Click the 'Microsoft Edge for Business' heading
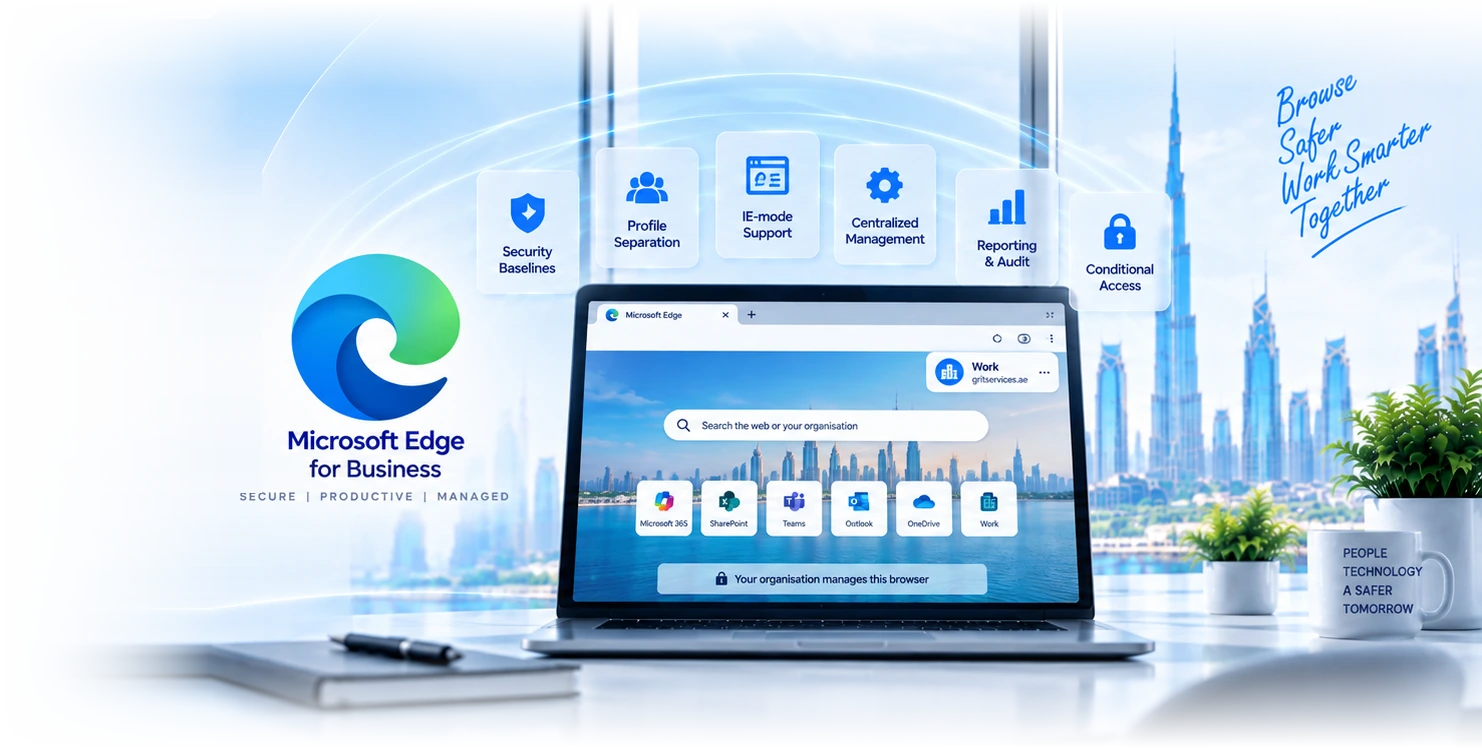 pos(376,455)
